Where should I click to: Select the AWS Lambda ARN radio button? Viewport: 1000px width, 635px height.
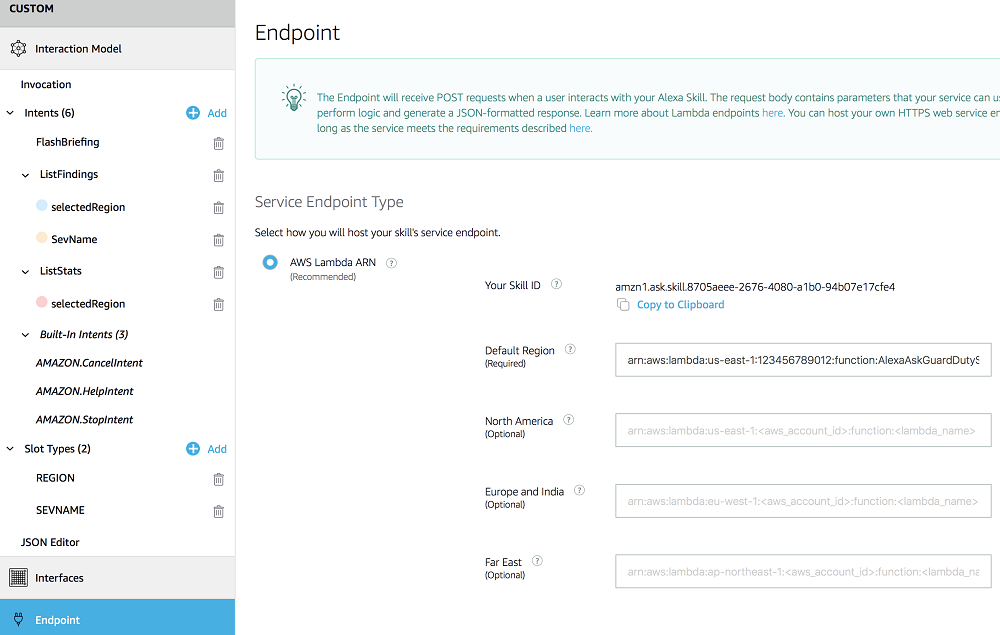coord(270,262)
